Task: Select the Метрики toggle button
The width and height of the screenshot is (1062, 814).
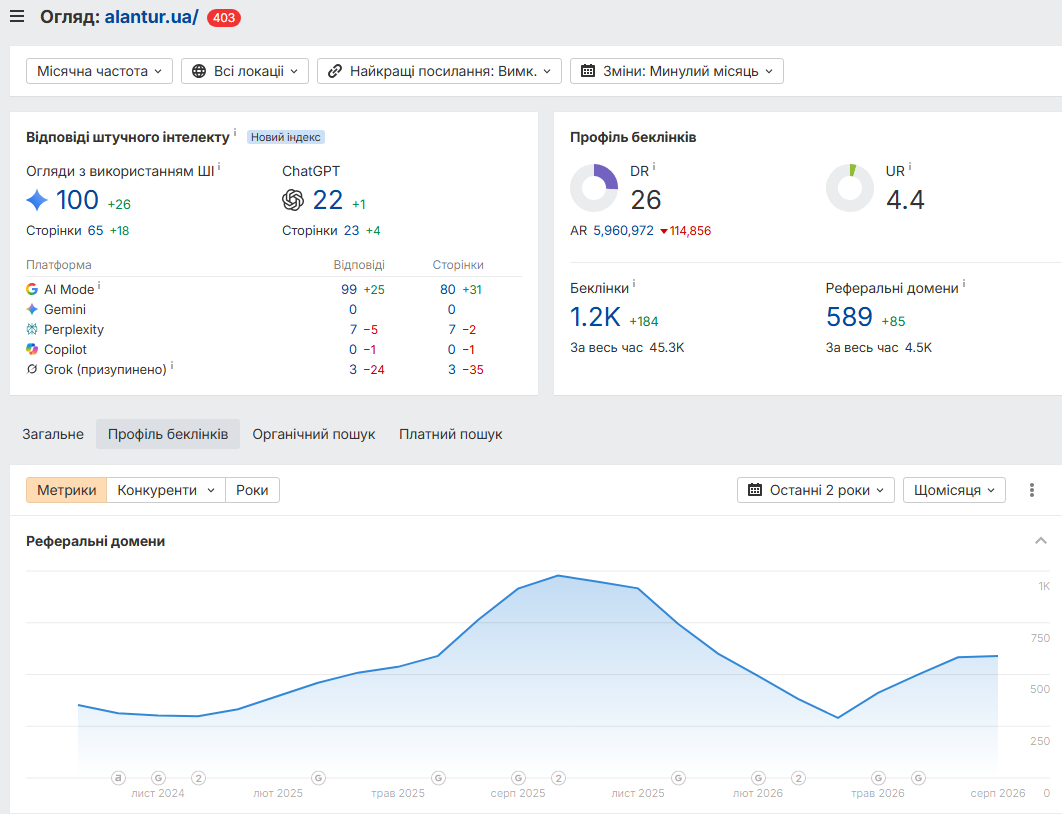Action: 66,490
